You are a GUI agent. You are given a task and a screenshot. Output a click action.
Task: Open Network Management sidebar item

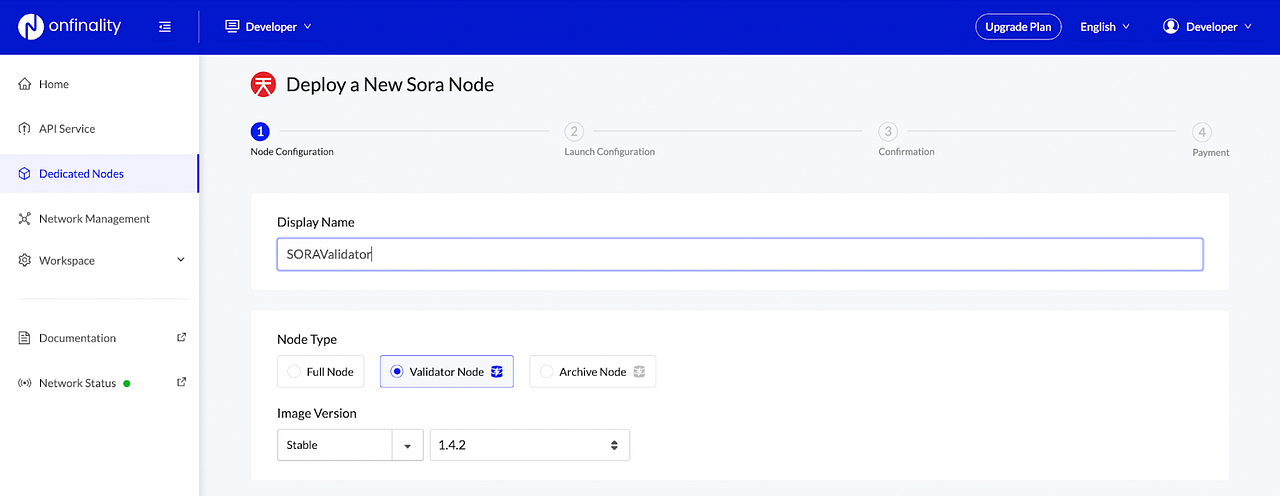pyautogui.click(x=100, y=218)
